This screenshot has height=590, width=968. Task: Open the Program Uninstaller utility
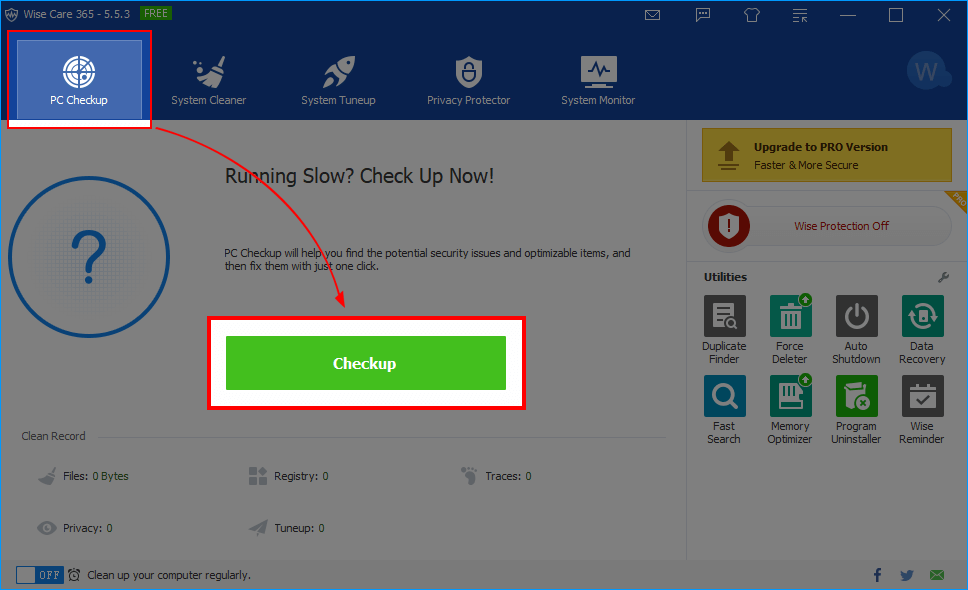(856, 410)
